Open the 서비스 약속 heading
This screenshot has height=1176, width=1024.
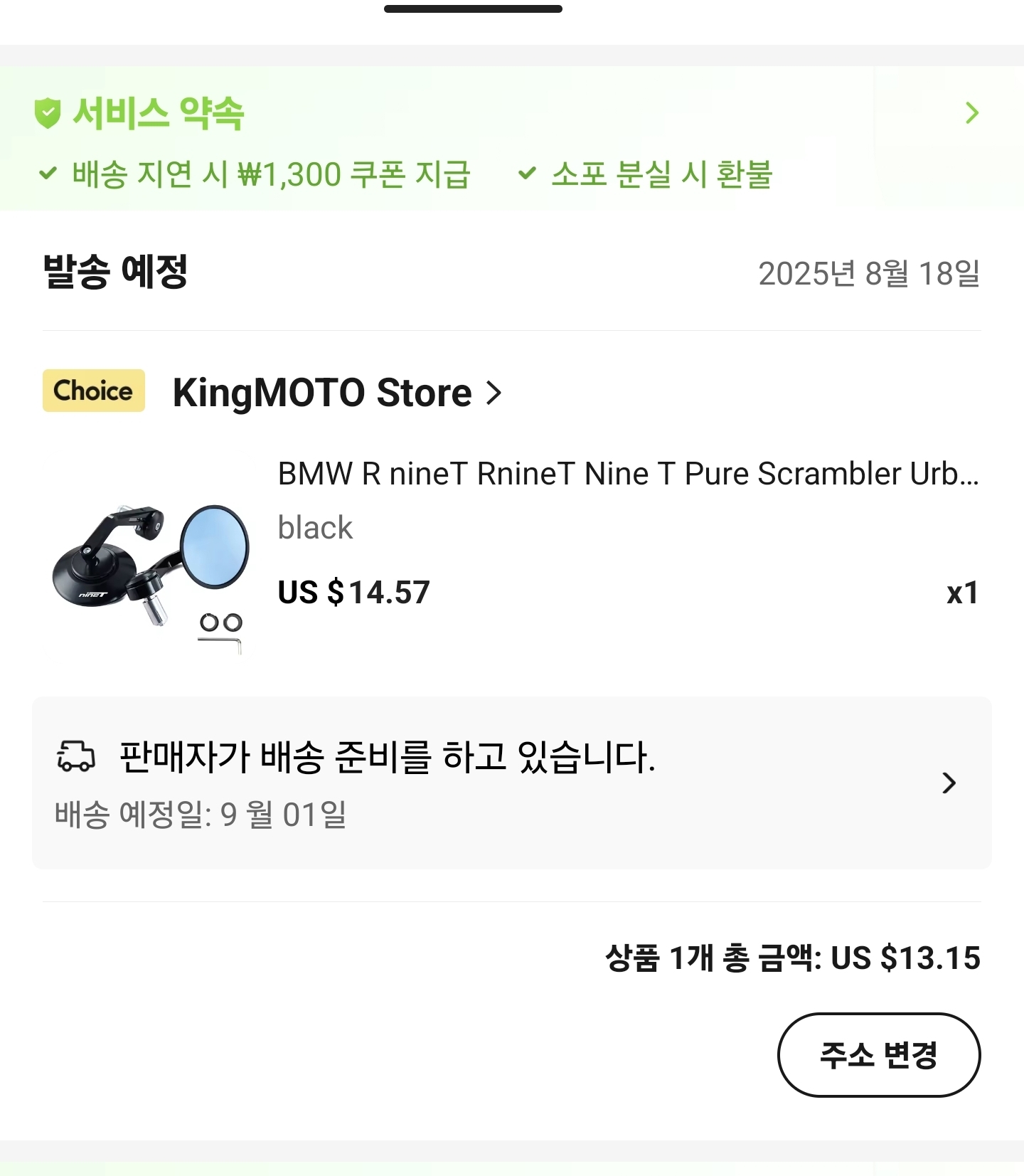(158, 113)
